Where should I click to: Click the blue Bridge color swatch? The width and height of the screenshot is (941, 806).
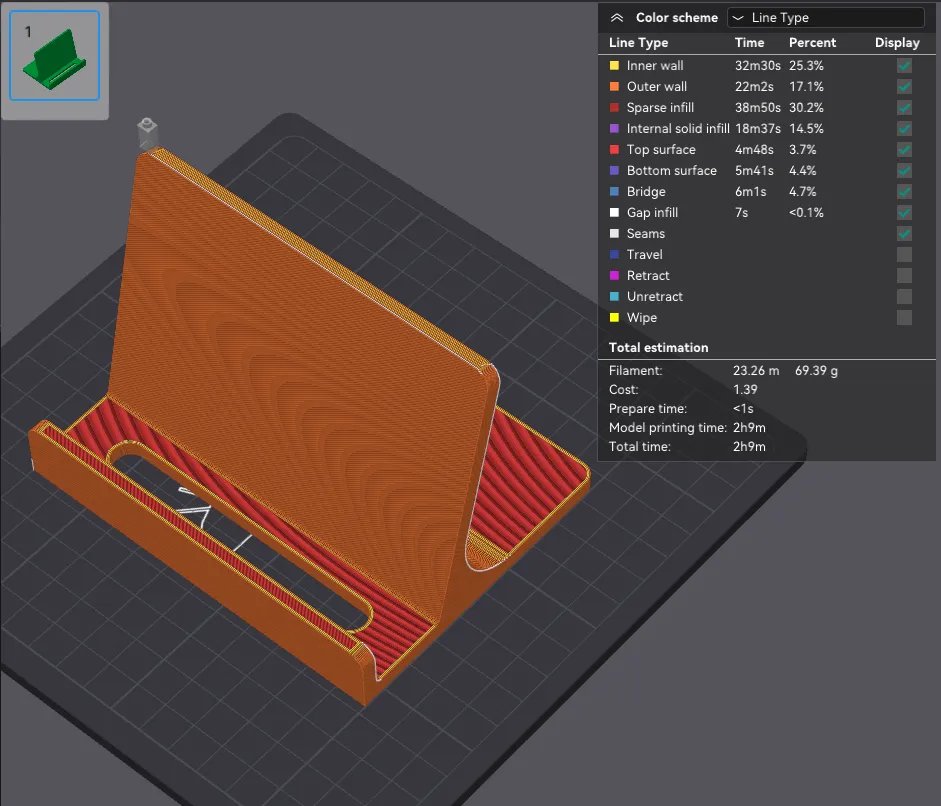(615, 192)
